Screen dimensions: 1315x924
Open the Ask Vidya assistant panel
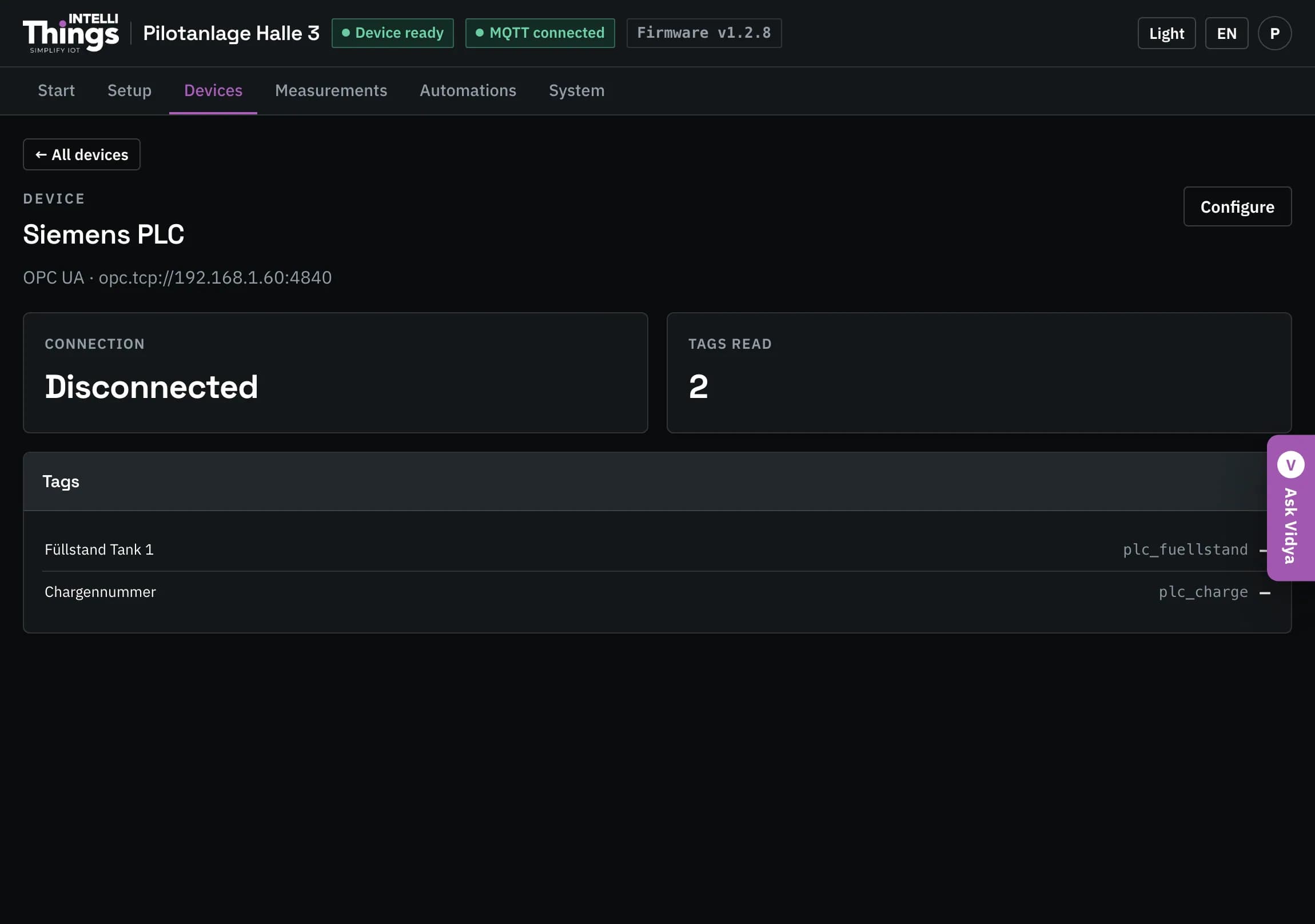1291,508
